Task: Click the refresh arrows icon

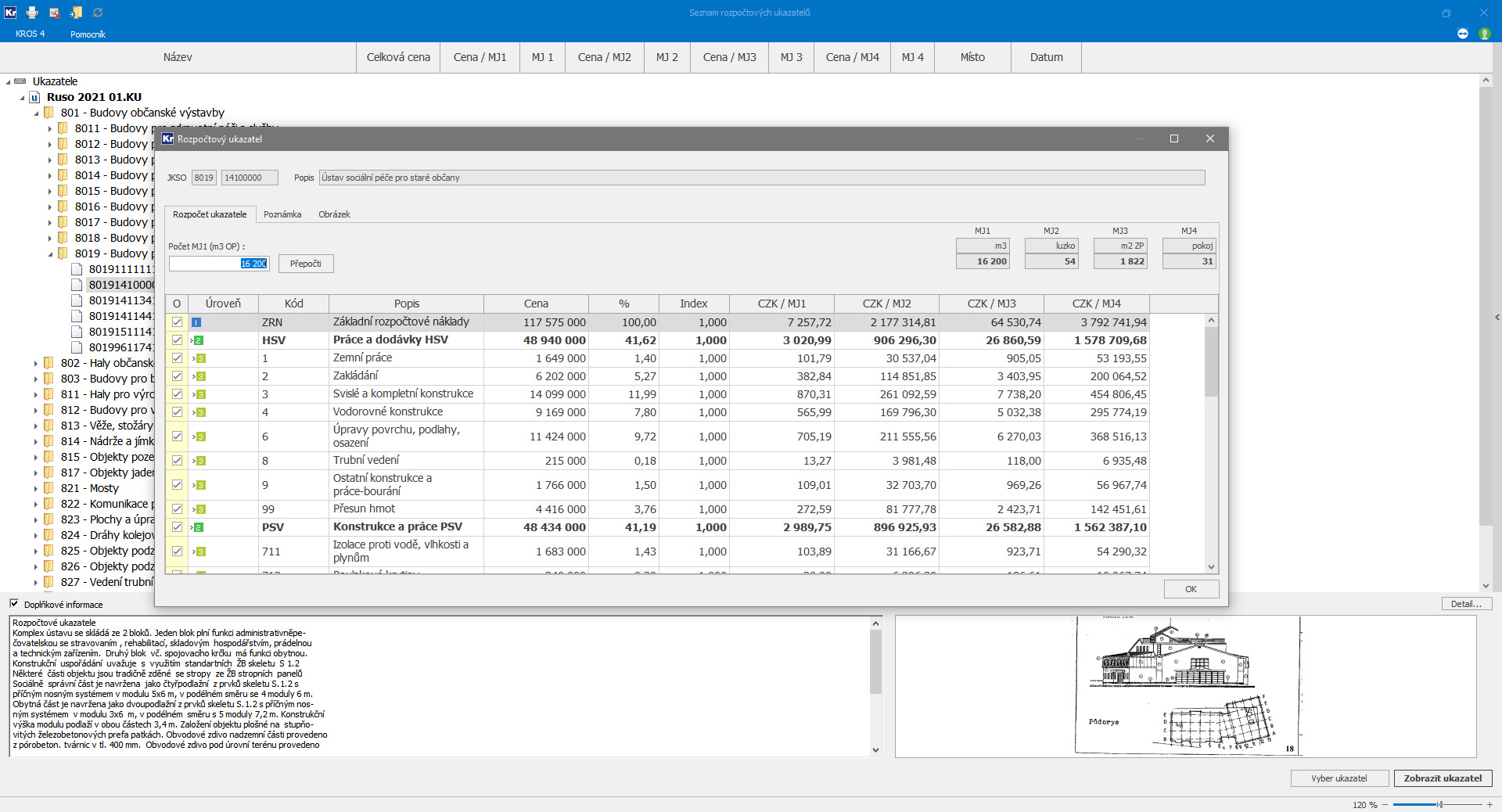Action: (x=98, y=13)
